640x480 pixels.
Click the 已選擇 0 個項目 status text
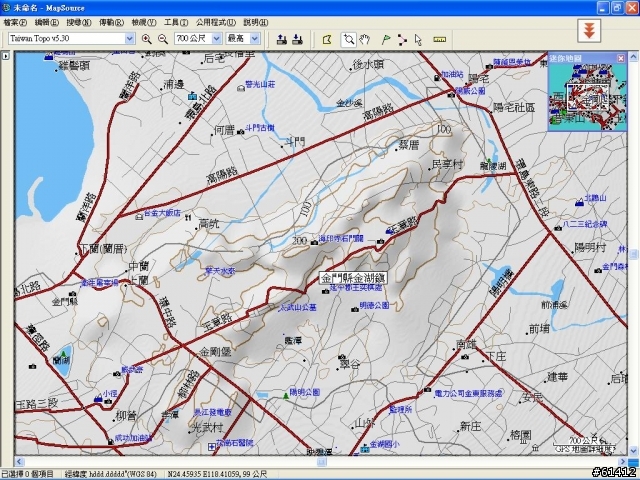[27, 474]
